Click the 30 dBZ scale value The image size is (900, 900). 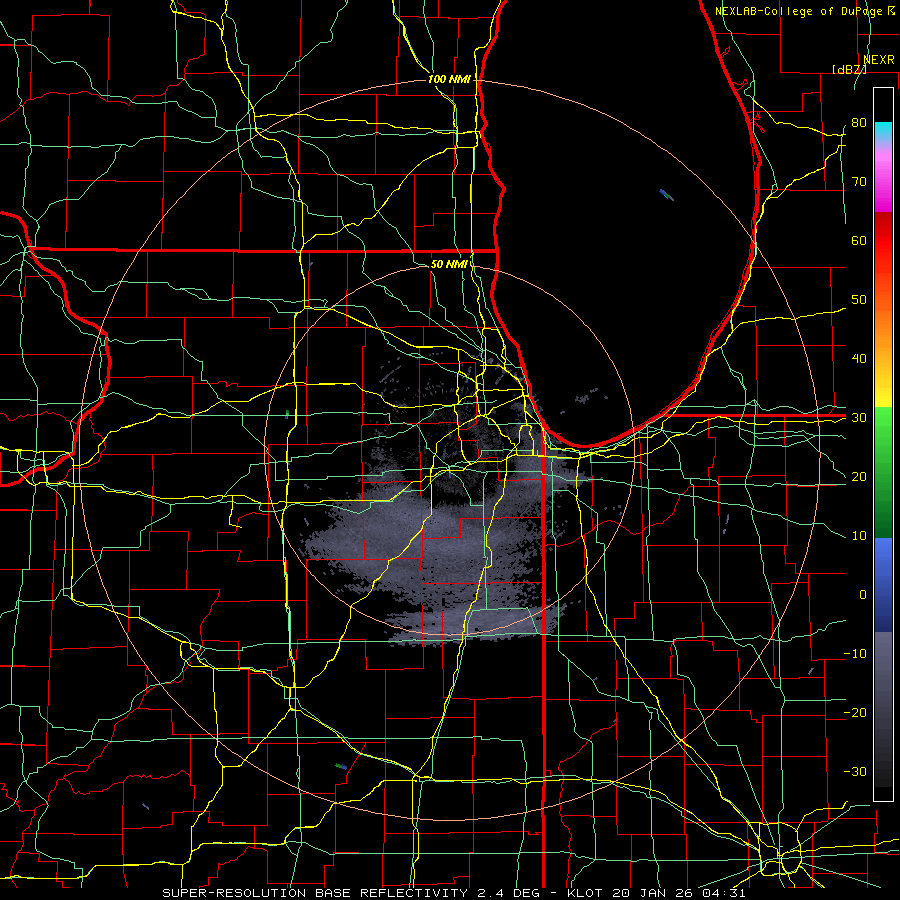click(859, 418)
